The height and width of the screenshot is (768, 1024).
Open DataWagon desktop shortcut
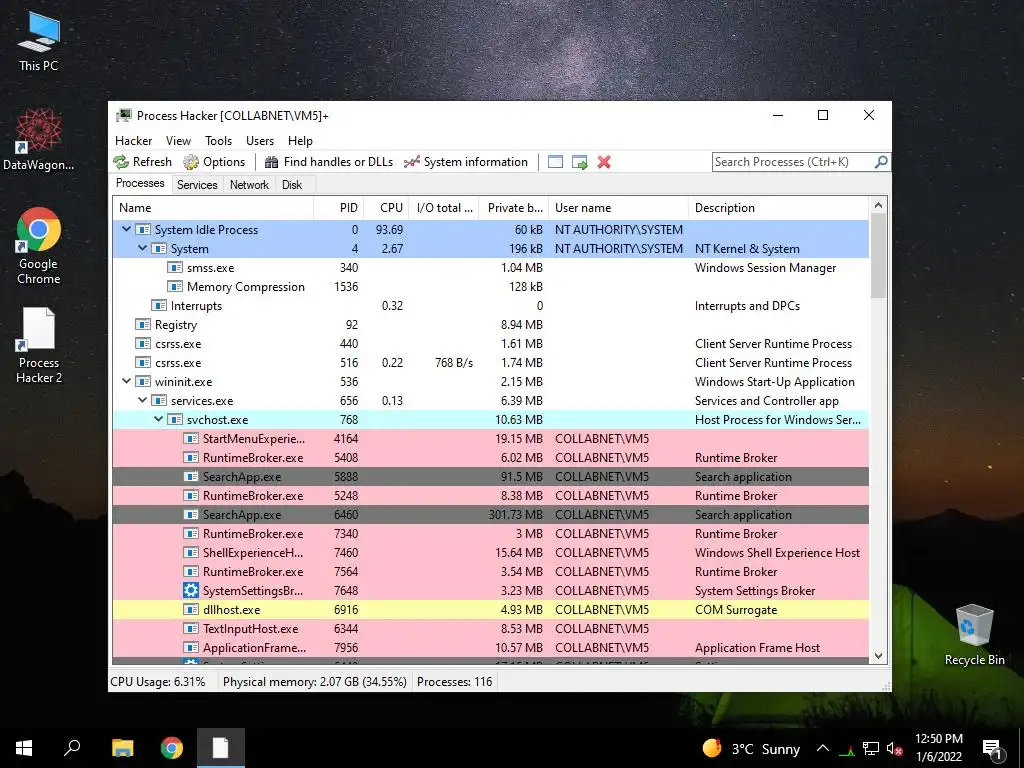pyautogui.click(x=39, y=140)
